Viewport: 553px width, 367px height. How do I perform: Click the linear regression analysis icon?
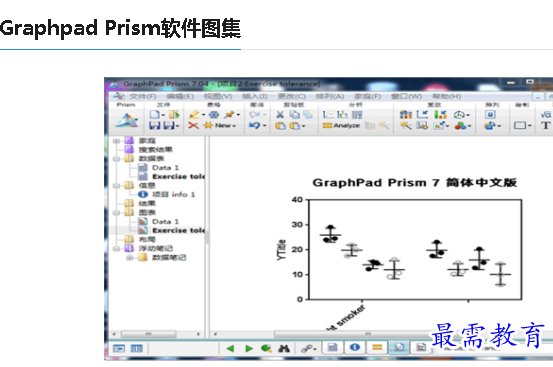point(328,115)
